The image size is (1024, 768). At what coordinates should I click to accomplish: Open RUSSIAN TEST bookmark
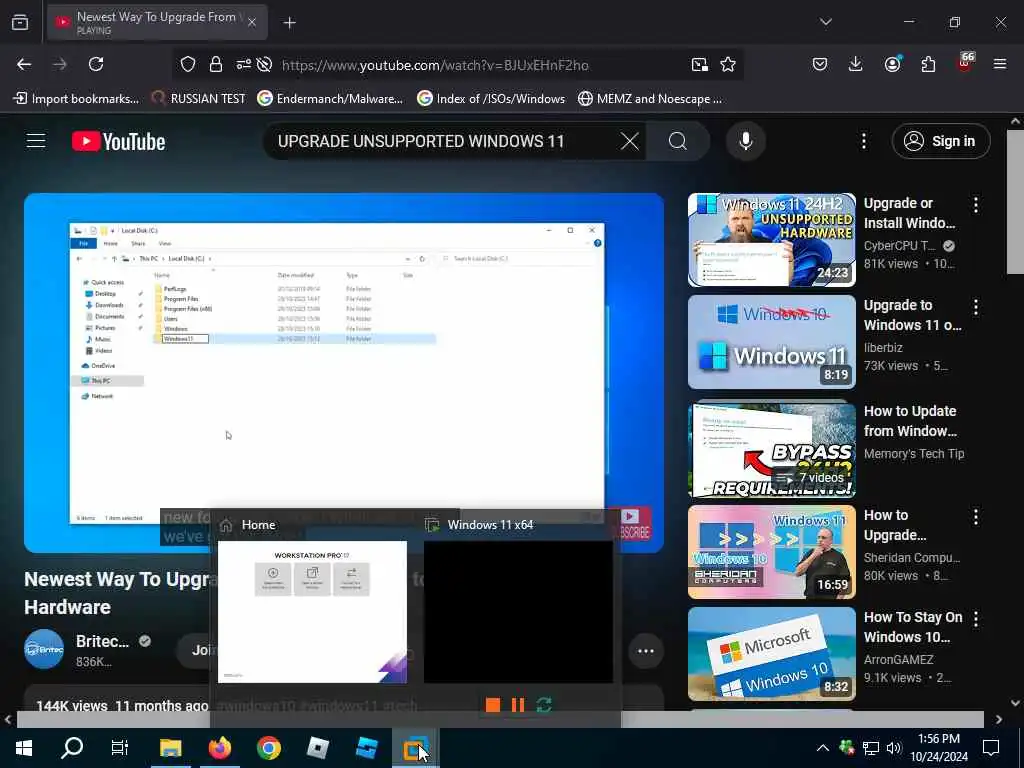pyautogui.click(x=198, y=99)
